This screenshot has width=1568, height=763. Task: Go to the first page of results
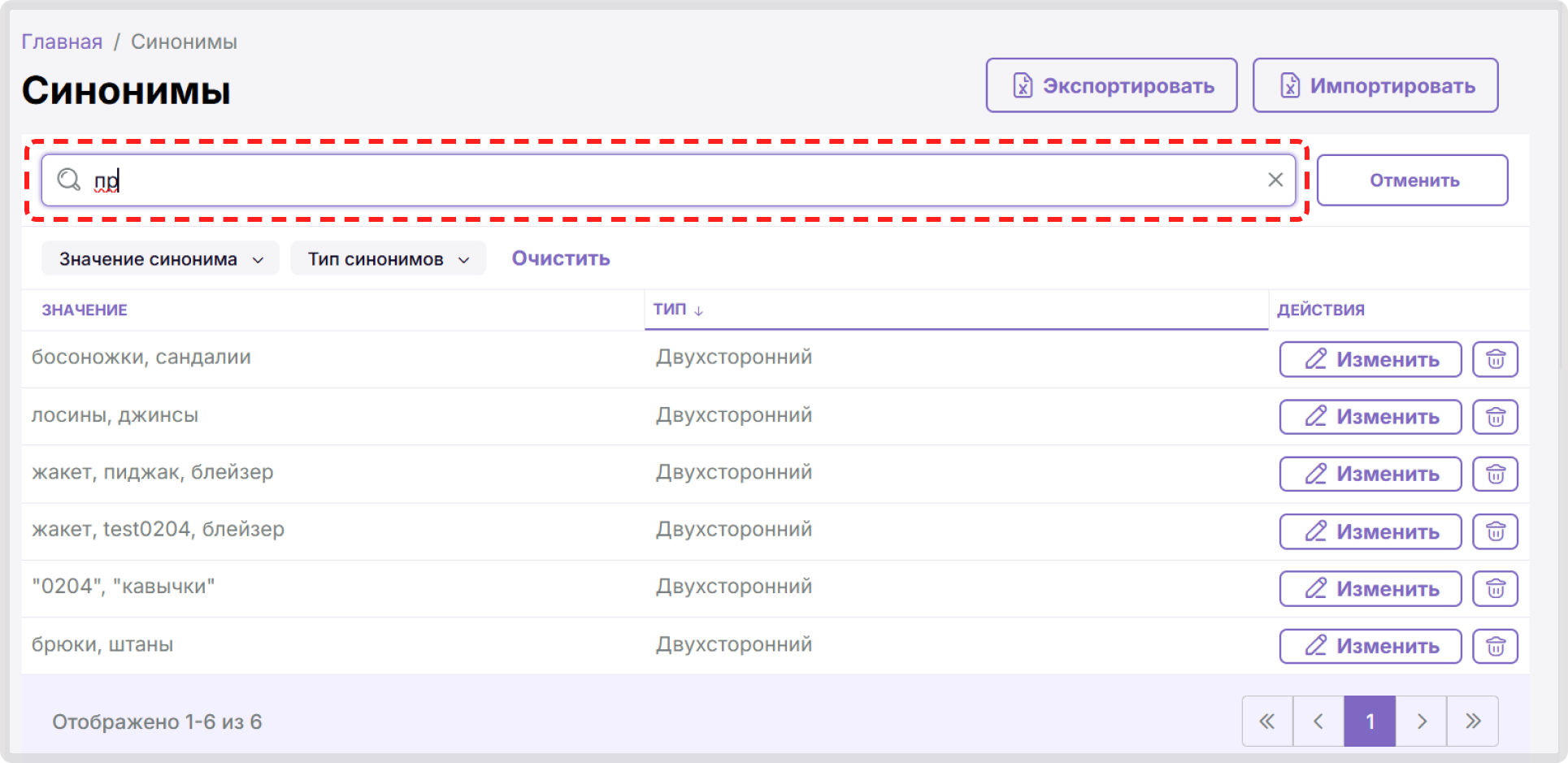[1267, 721]
